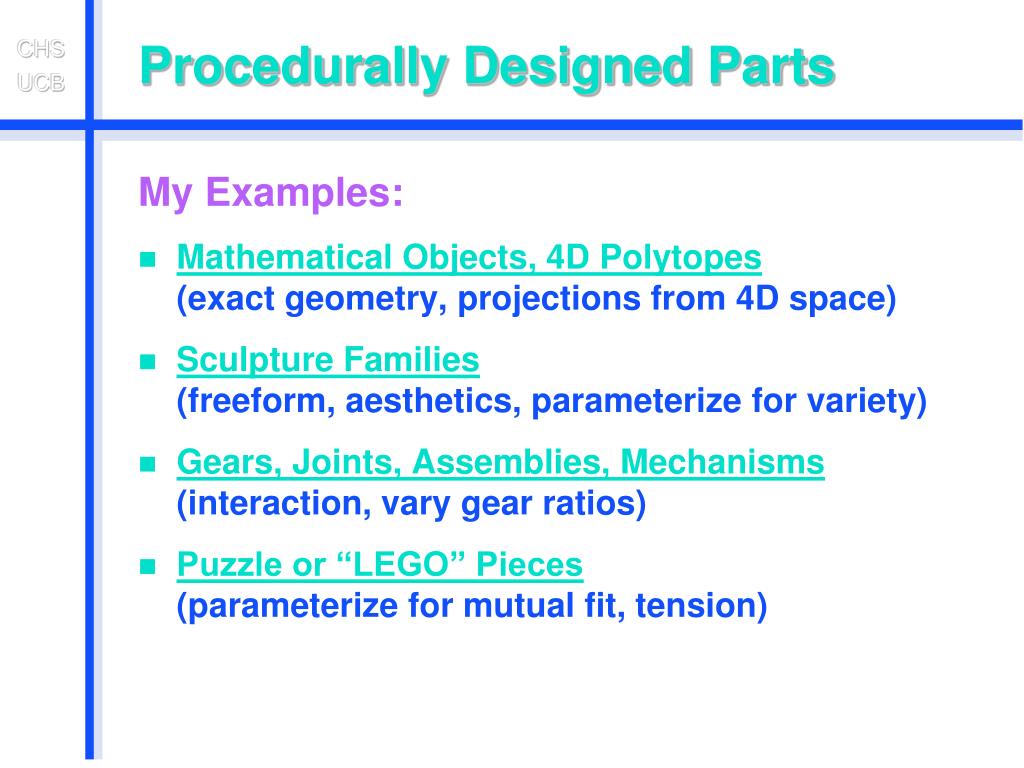Click the word "Procedurally" in the slide title
The width and height of the screenshot is (1024, 768).
pyautogui.click(x=294, y=68)
